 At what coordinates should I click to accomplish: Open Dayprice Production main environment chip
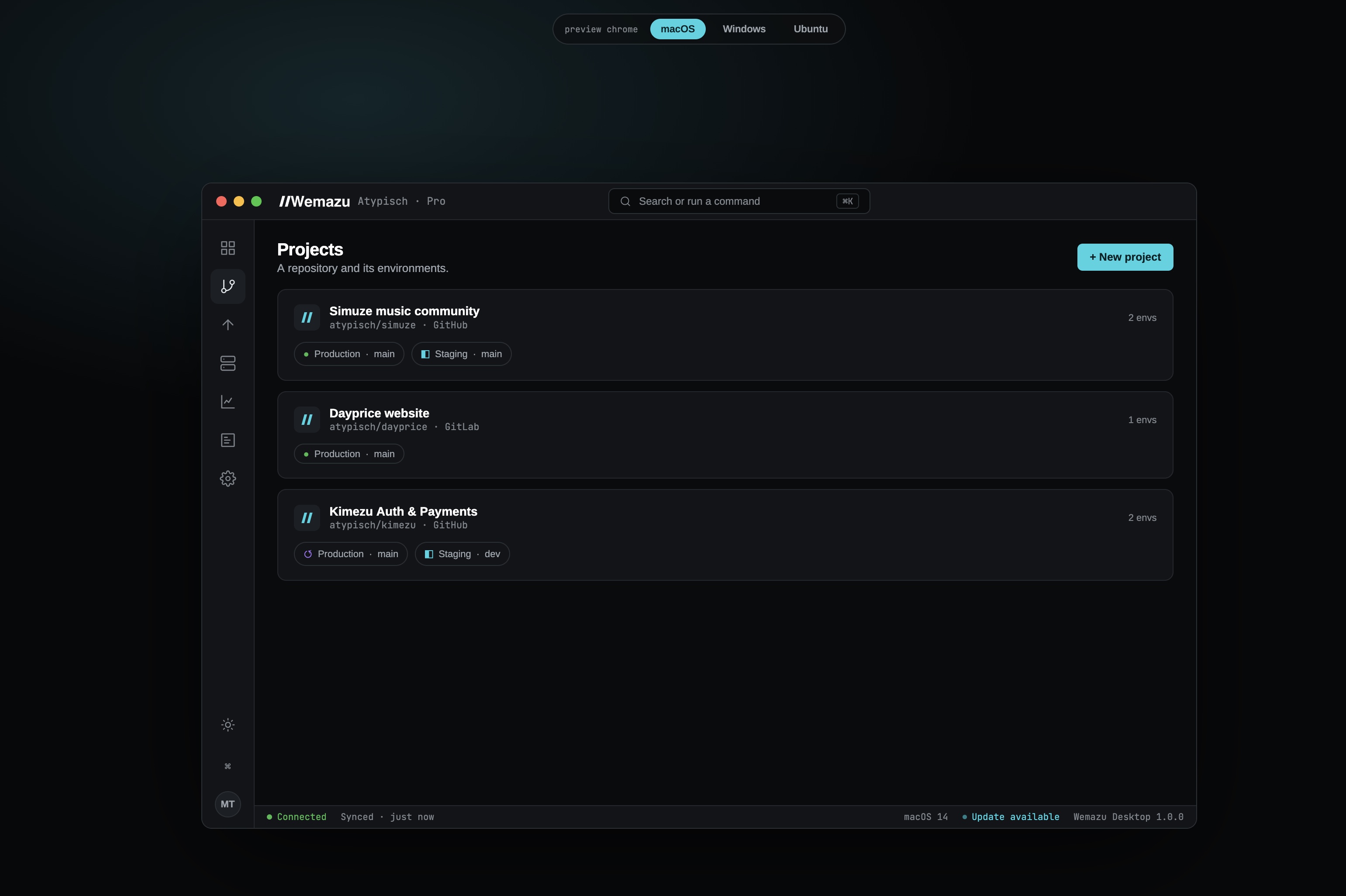coord(349,454)
